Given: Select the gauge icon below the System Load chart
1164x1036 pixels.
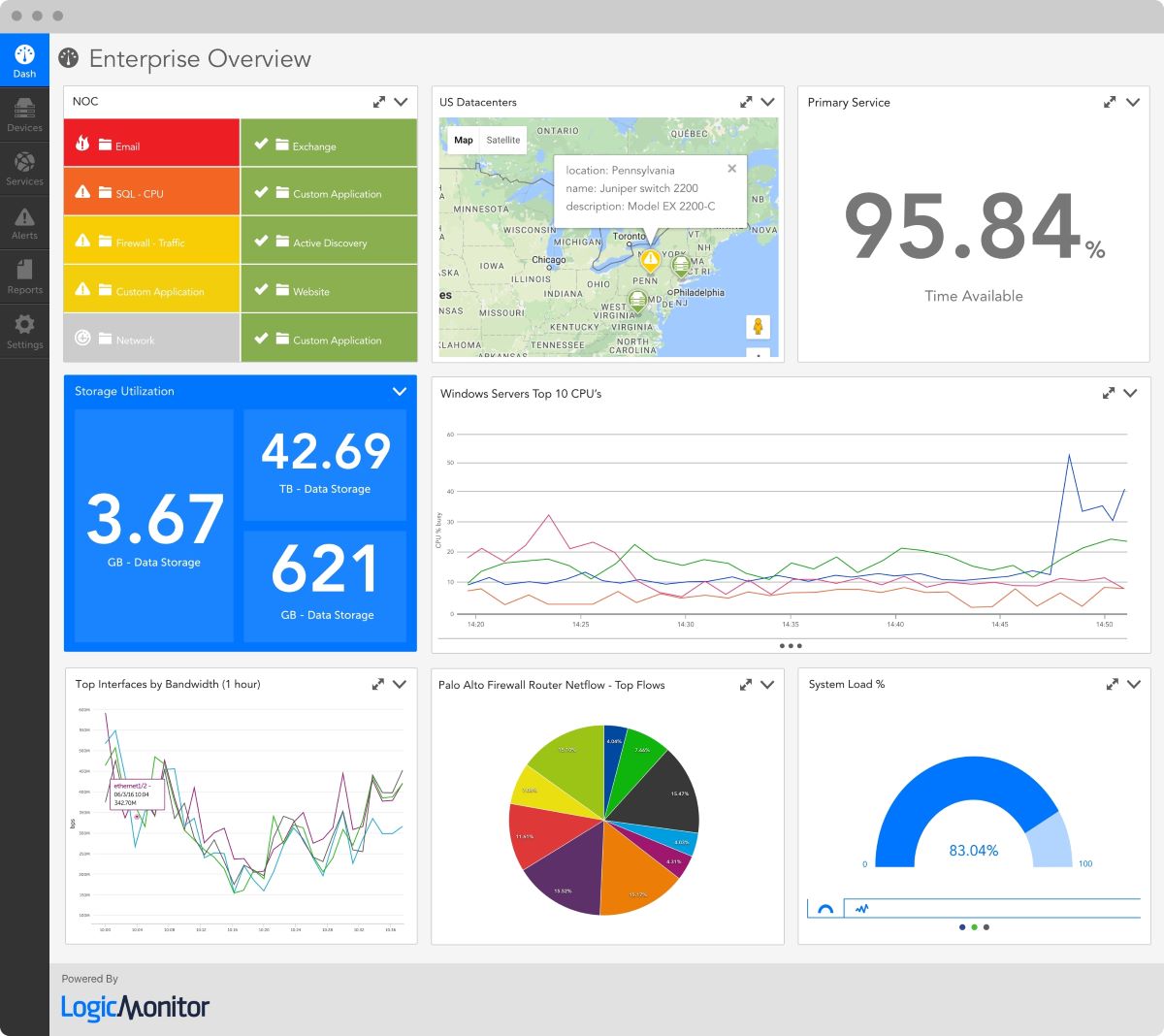Looking at the screenshot, I should tap(824, 906).
